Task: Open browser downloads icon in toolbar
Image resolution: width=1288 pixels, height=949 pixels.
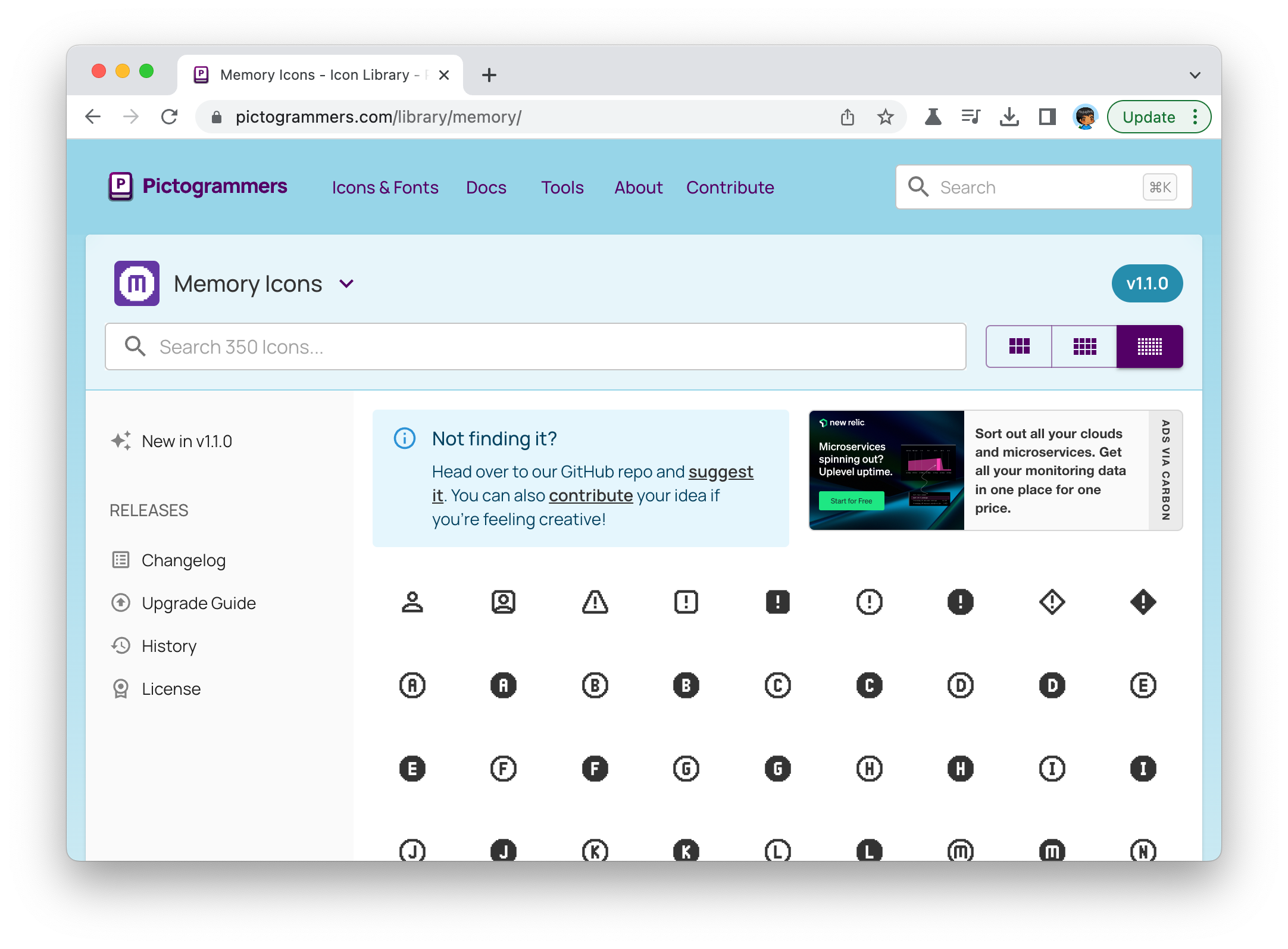Action: [1009, 117]
